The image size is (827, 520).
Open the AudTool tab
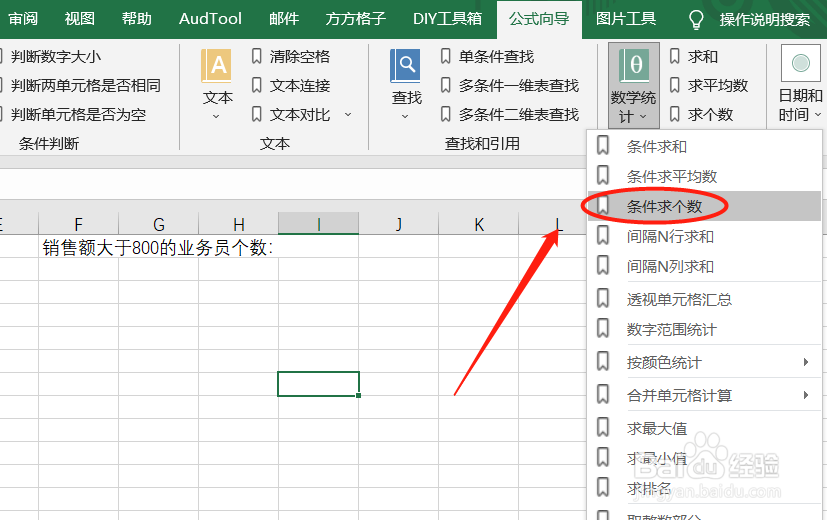pyautogui.click(x=210, y=19)
